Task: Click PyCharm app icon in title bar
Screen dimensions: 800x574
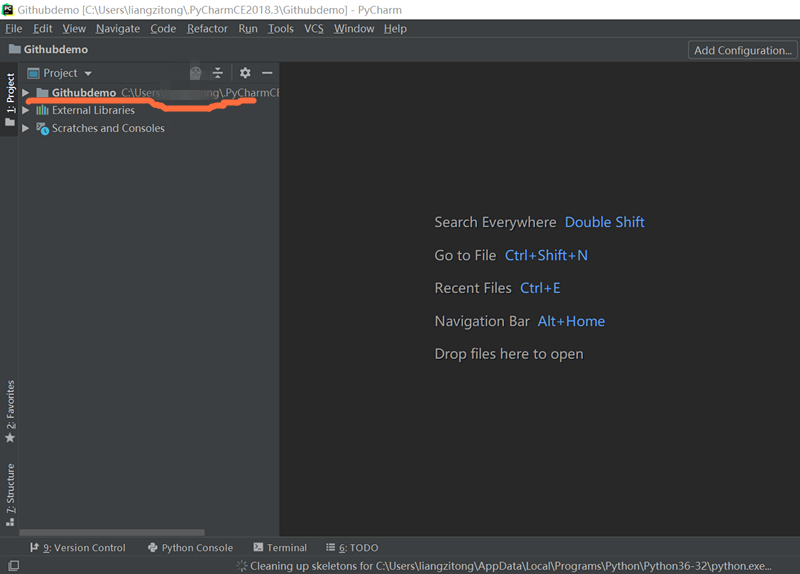Action: click(8, 10)
